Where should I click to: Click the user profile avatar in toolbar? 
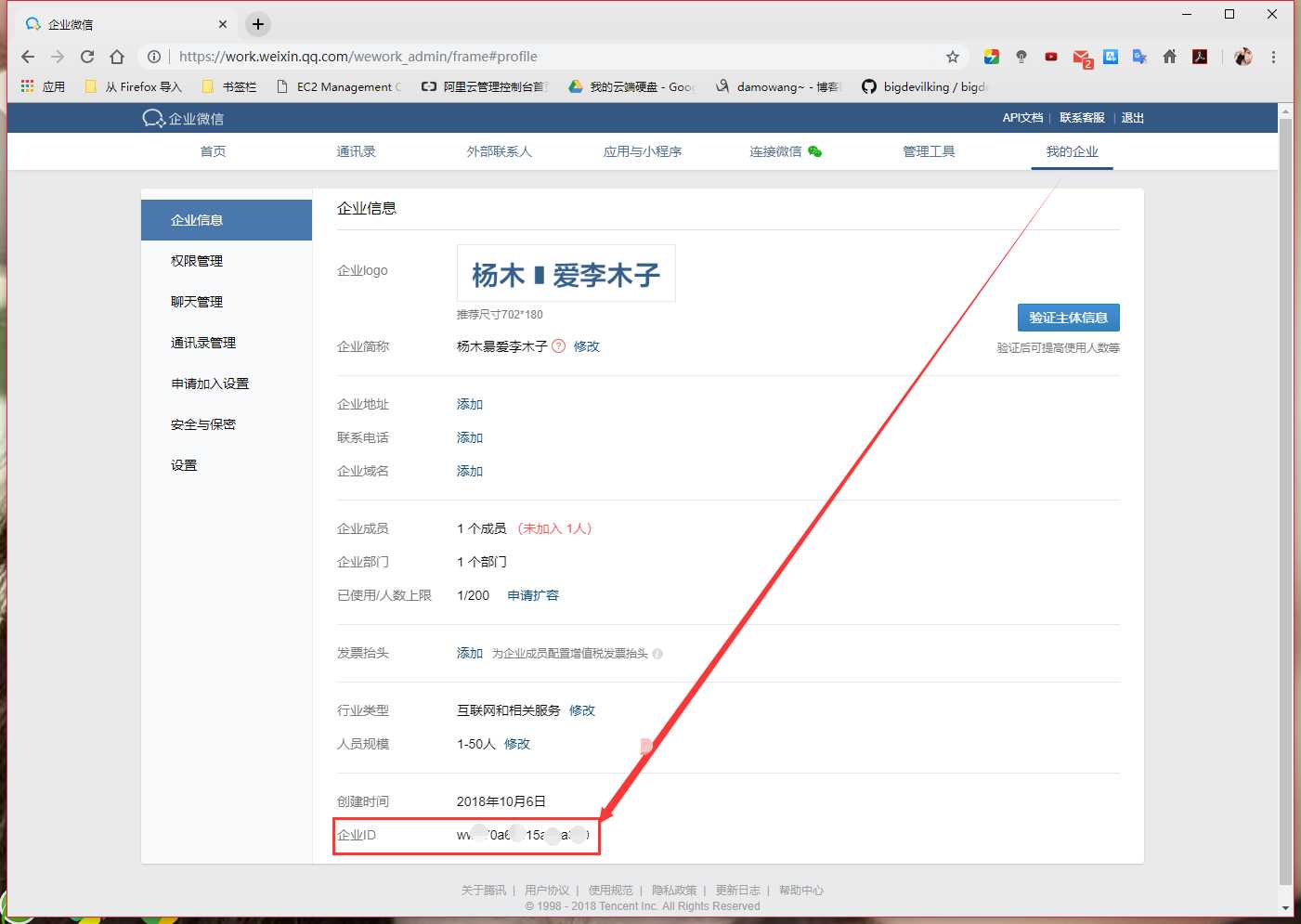pyautogui.click(x=1243, y=57)
